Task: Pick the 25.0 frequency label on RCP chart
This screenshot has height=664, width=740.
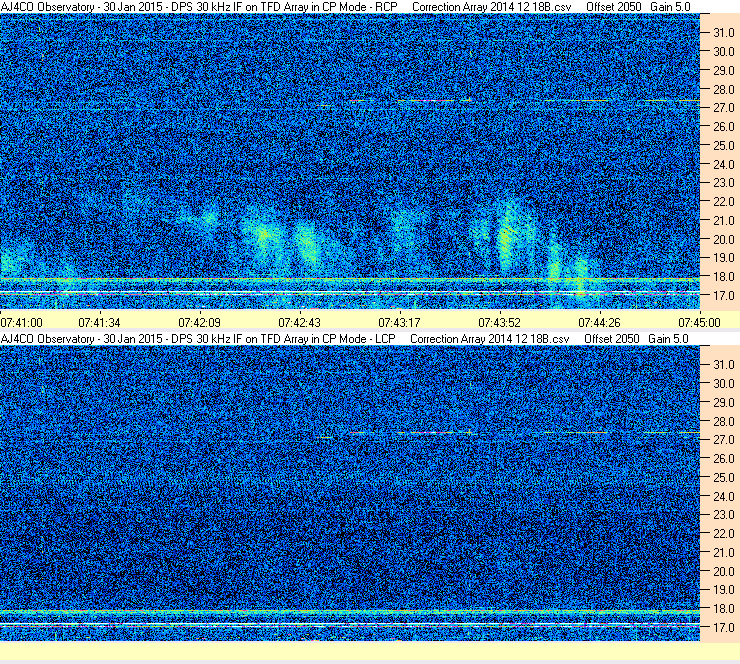Action: click(x=723, y=146)
